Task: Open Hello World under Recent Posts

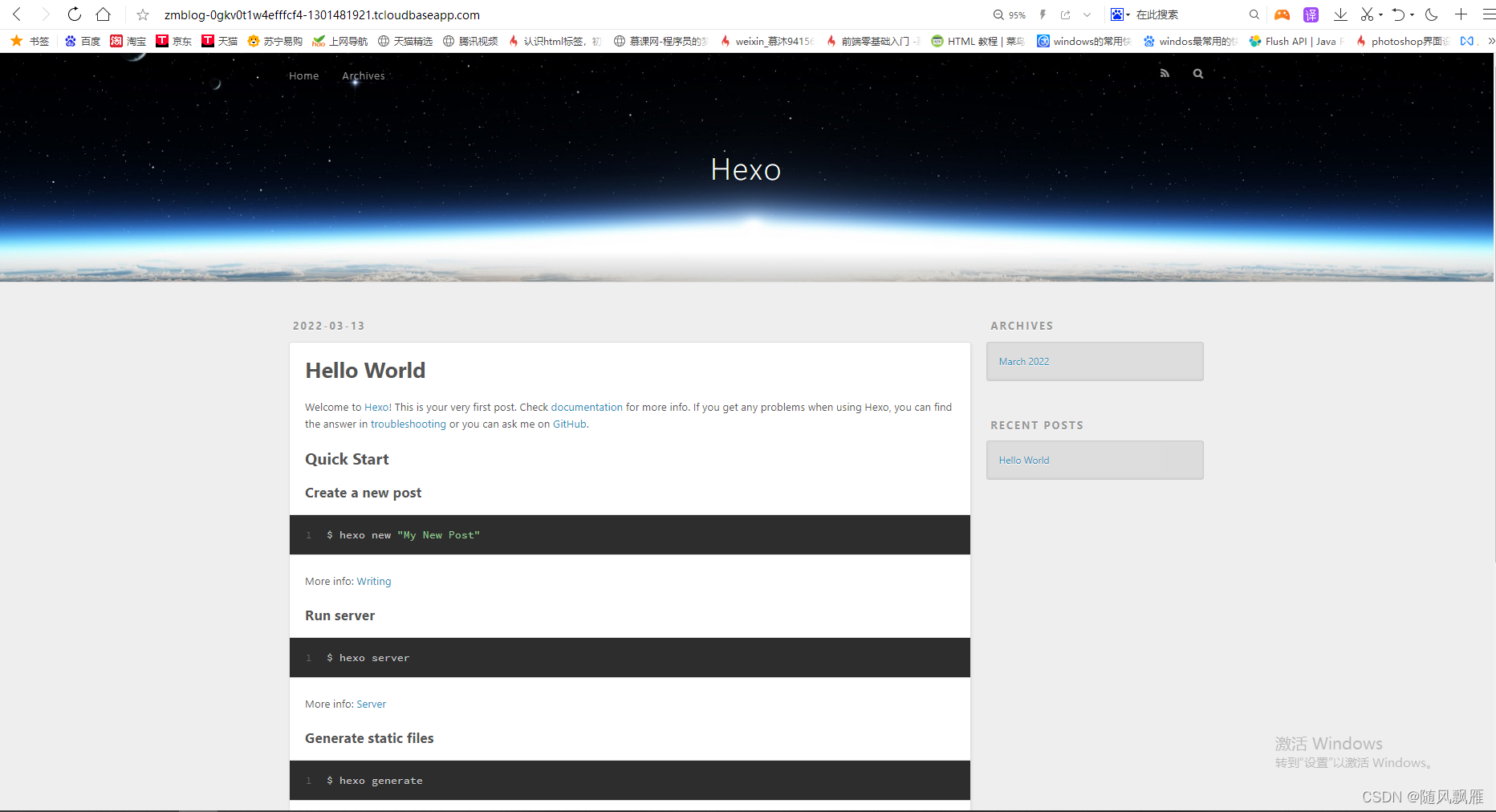Action: pyautogui.click(x=1024, y=460)
